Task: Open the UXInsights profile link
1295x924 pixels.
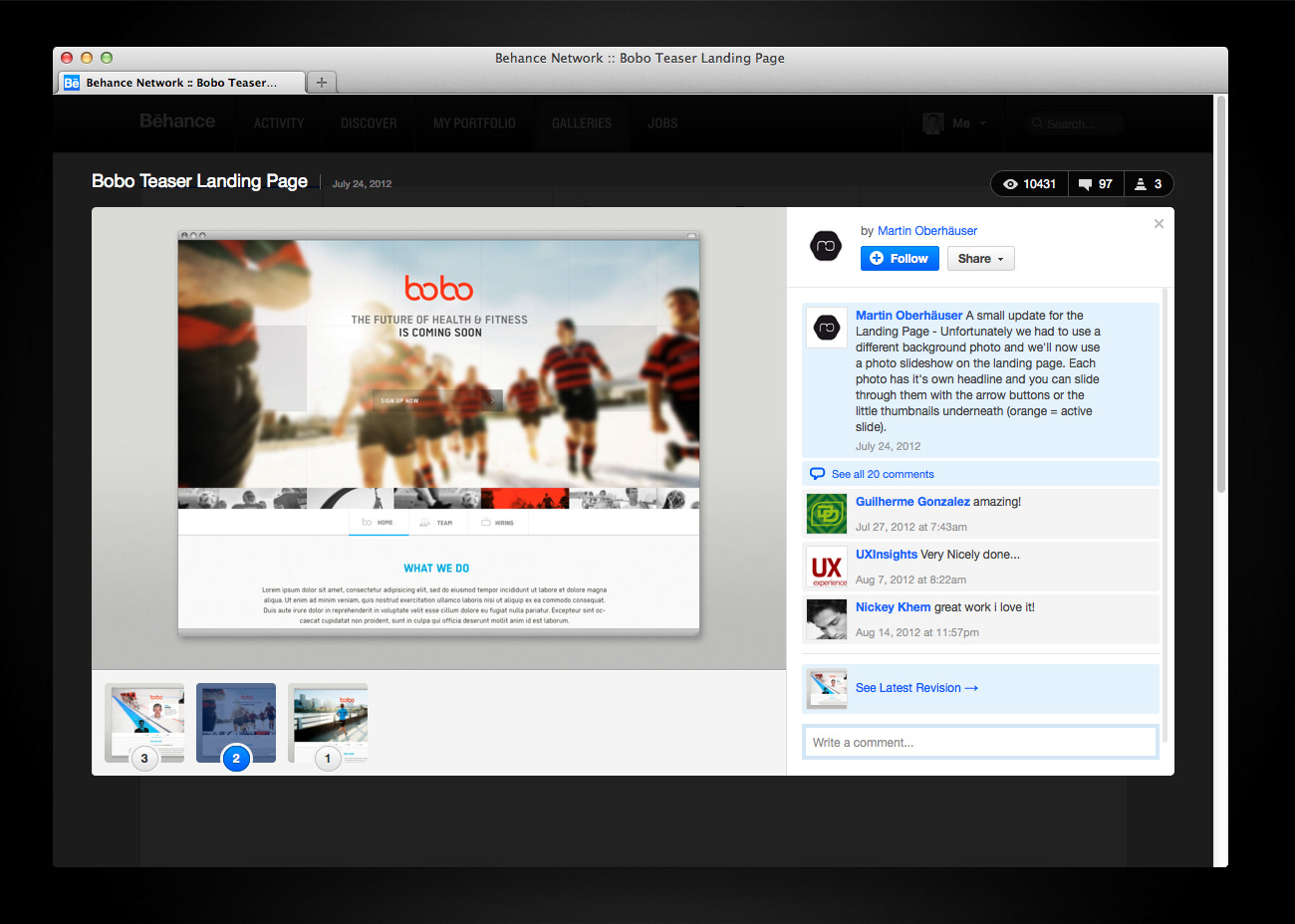Action: coord(887,555)
